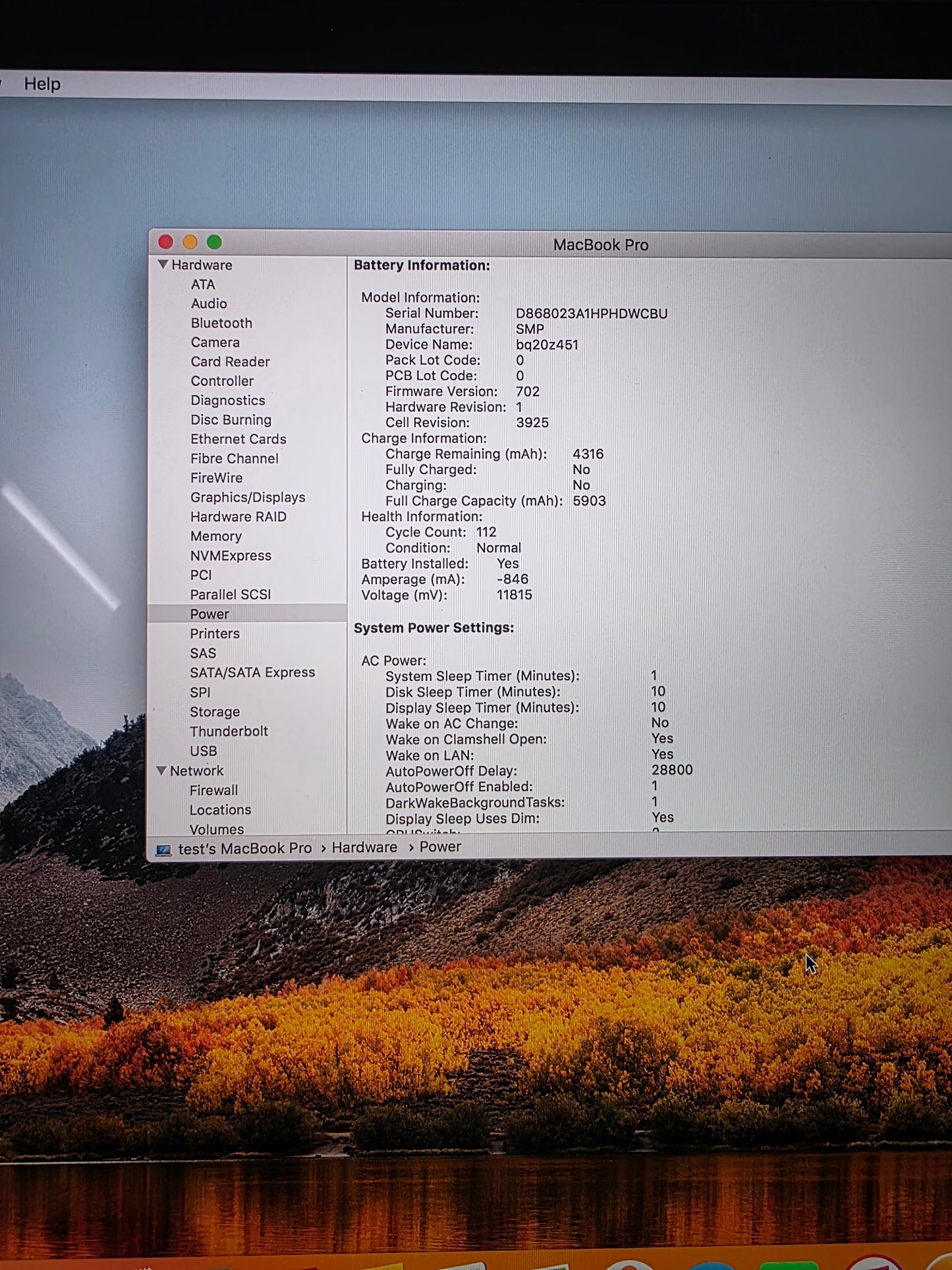Select Bluetooth in the sidebar
952x1270 pixels.
click(221, 323)
